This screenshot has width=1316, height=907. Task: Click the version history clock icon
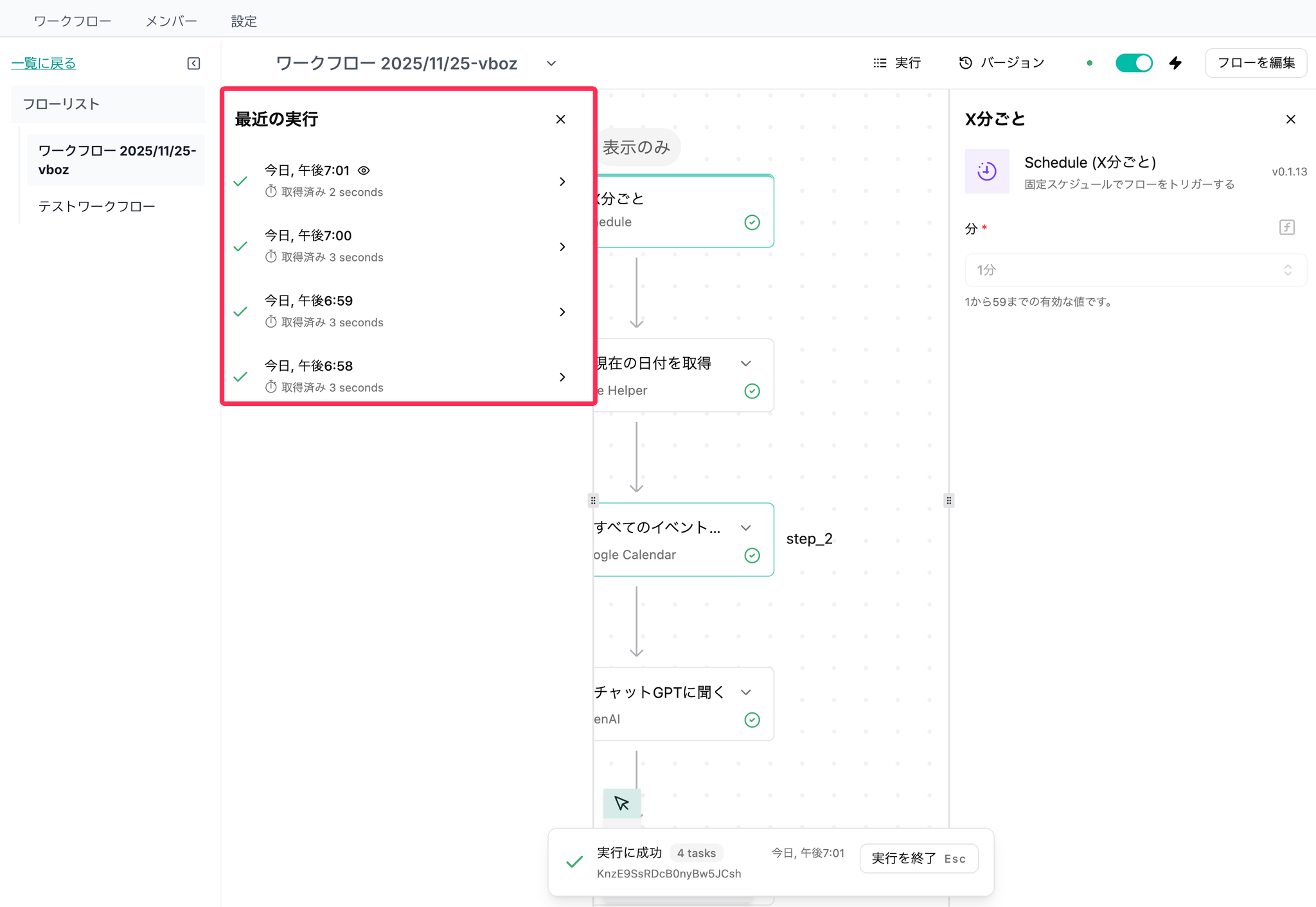(x=965, y=63)
